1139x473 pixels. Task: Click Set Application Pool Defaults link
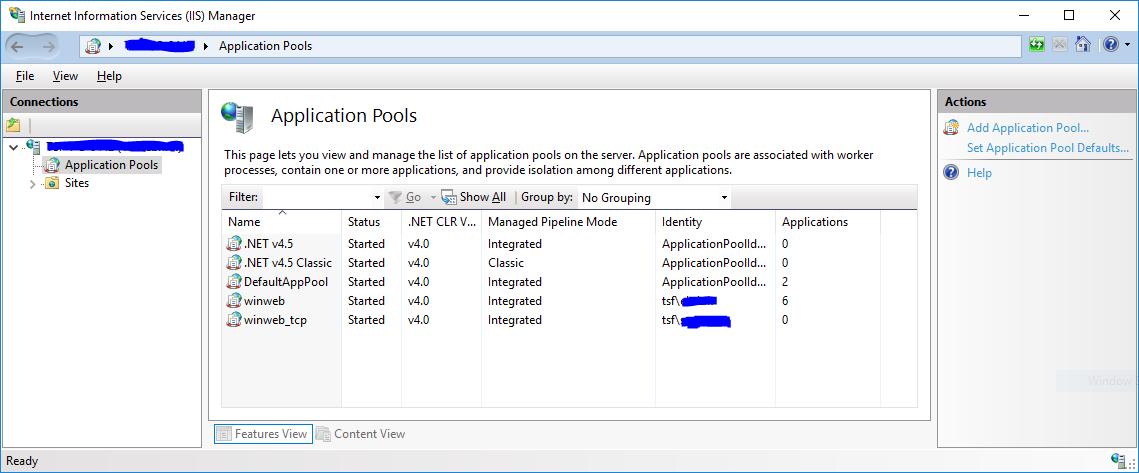(x=1048, y=147)
